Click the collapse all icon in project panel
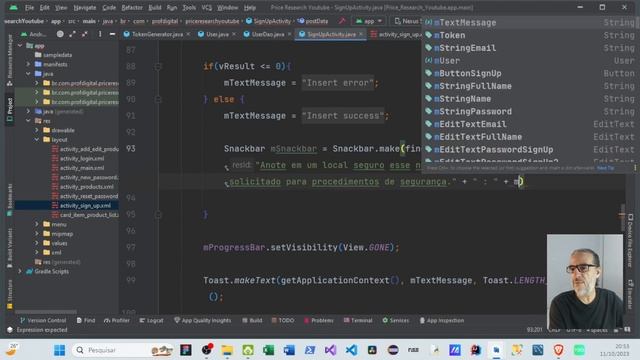 pos(84,34)
